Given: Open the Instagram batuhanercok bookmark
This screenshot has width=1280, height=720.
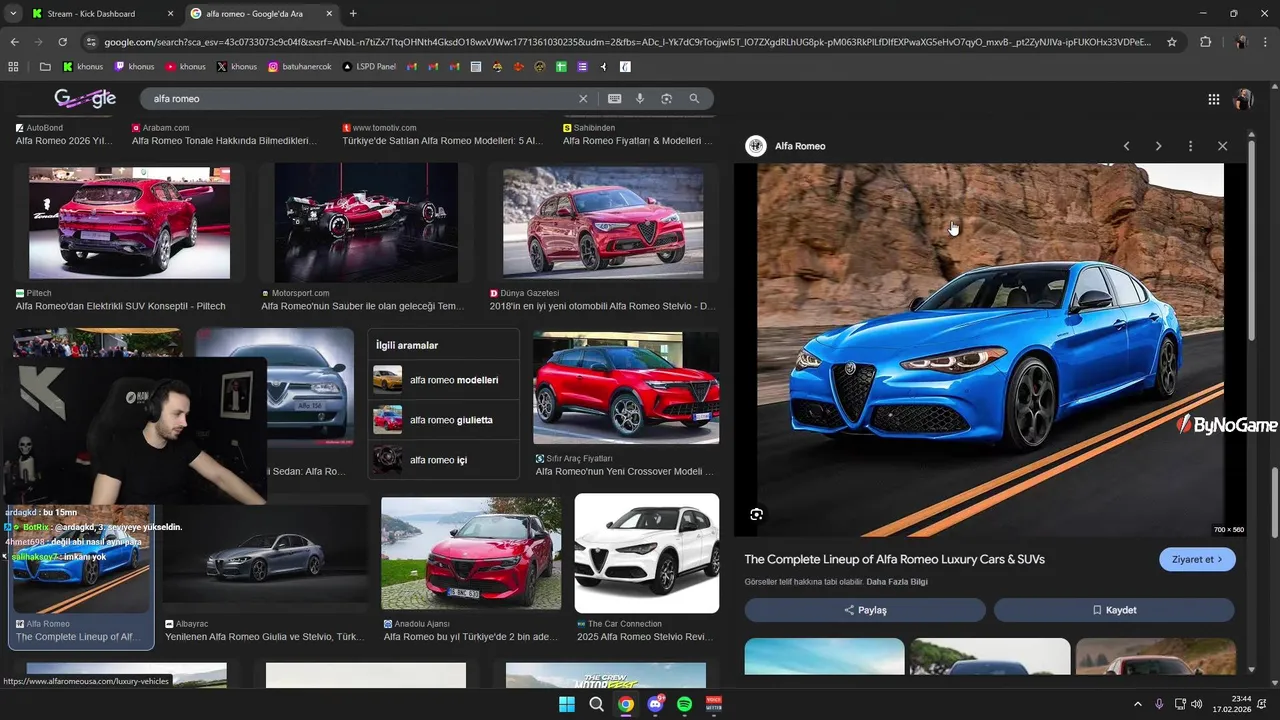Looking at the screenshot, I should point(301,67).
